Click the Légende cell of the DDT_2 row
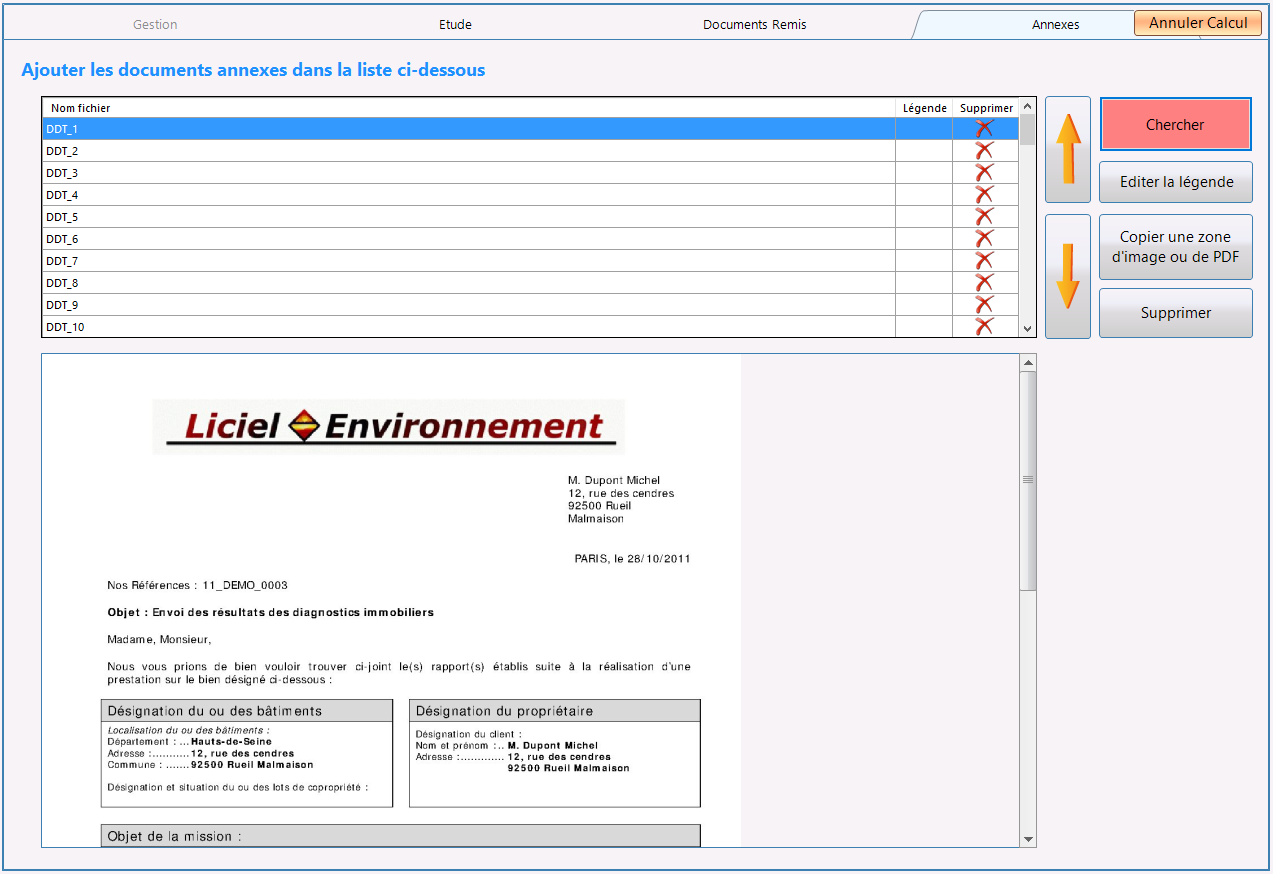Viewport: 1273px width, 874px height. [924, 151]
